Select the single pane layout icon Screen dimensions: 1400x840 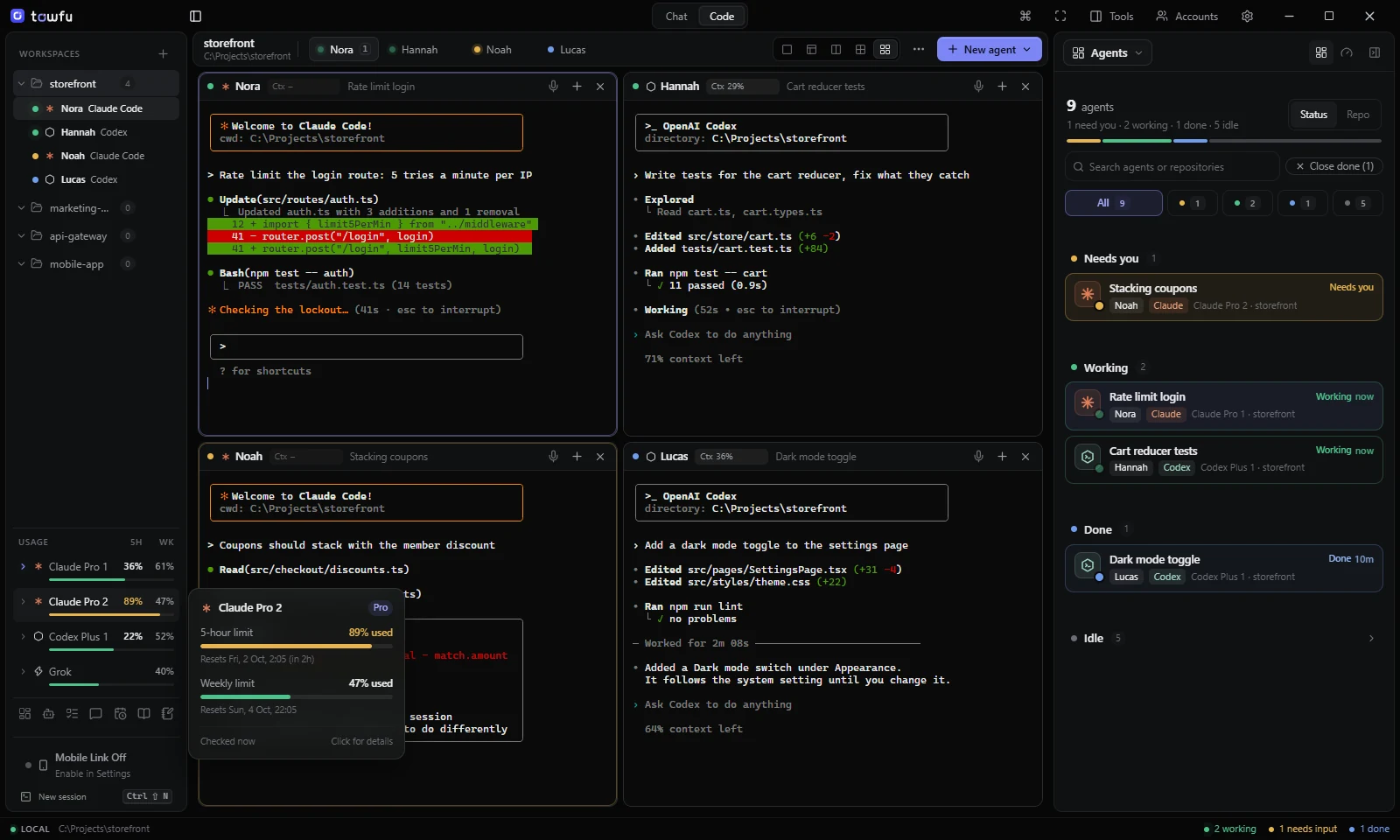787,50
